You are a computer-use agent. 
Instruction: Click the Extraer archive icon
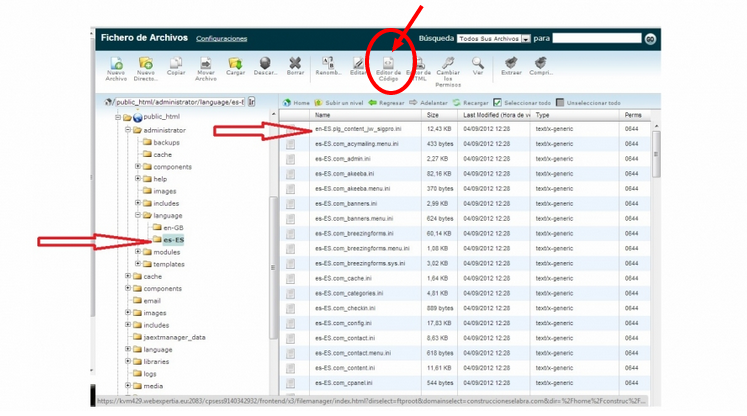[x=511, y=63]
